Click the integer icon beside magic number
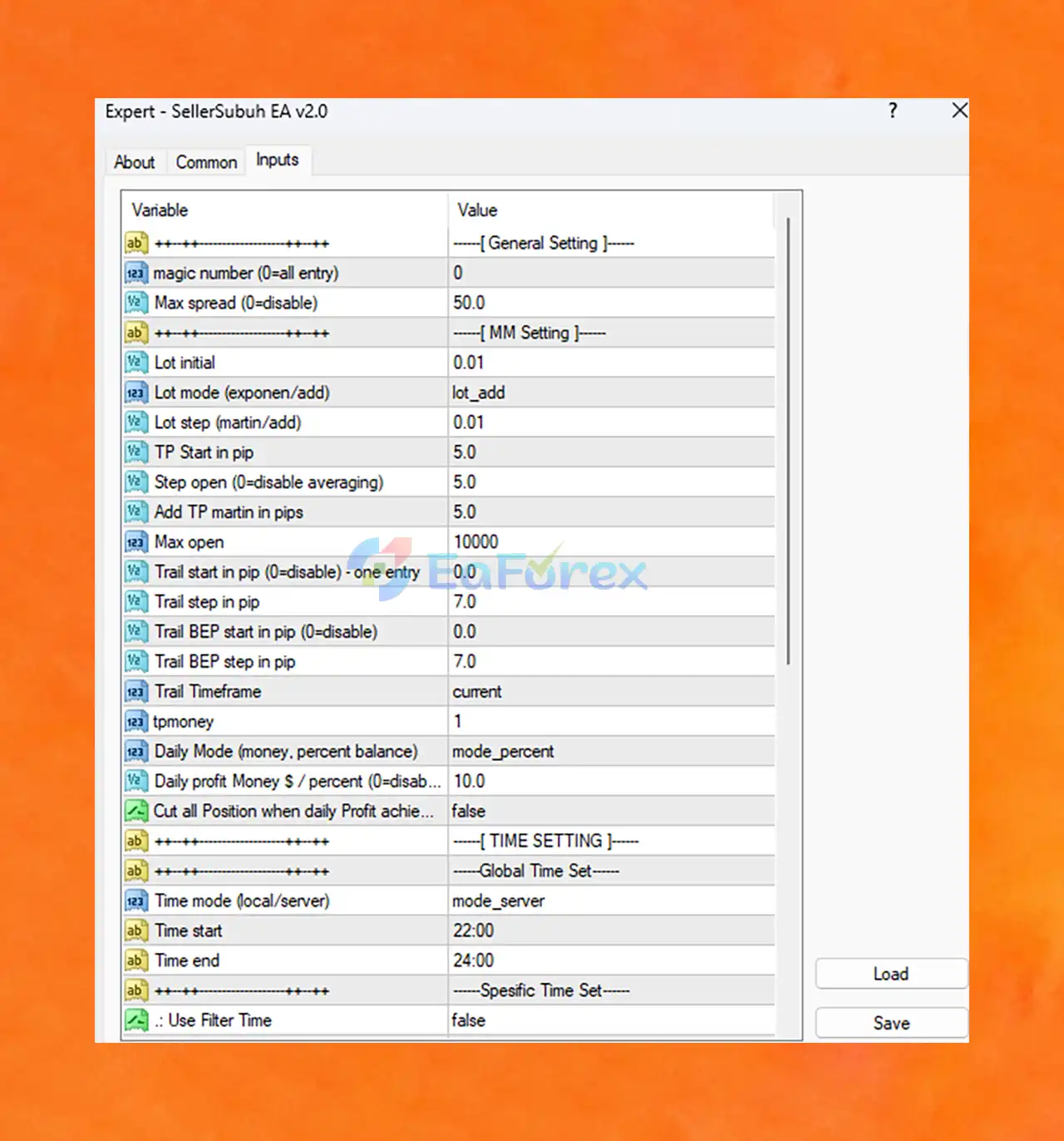 click(135, 273)
